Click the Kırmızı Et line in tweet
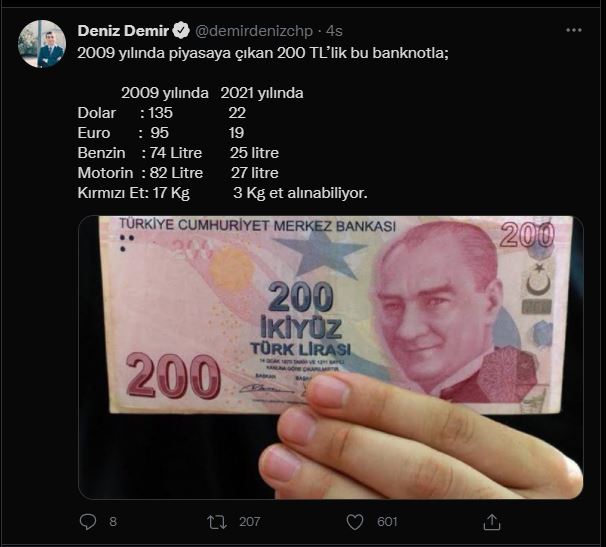The height and width of the screenshot is (547, 606). (x=222, y=193)
